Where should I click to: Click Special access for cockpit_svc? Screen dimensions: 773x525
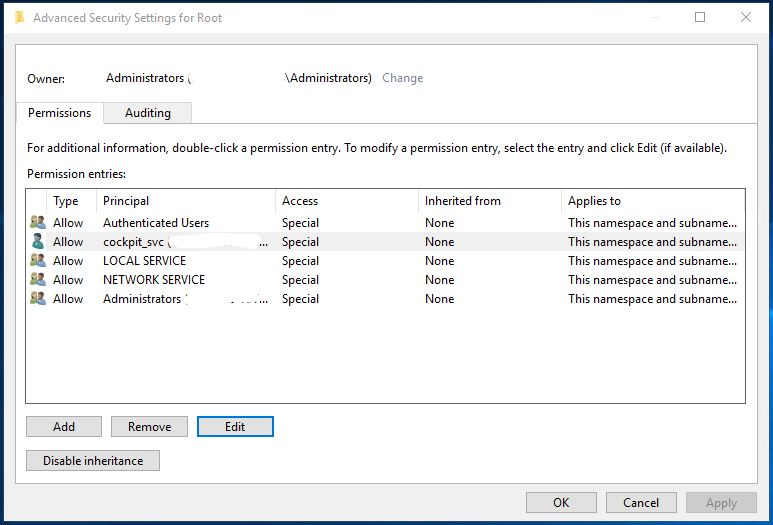coord(300,242)
